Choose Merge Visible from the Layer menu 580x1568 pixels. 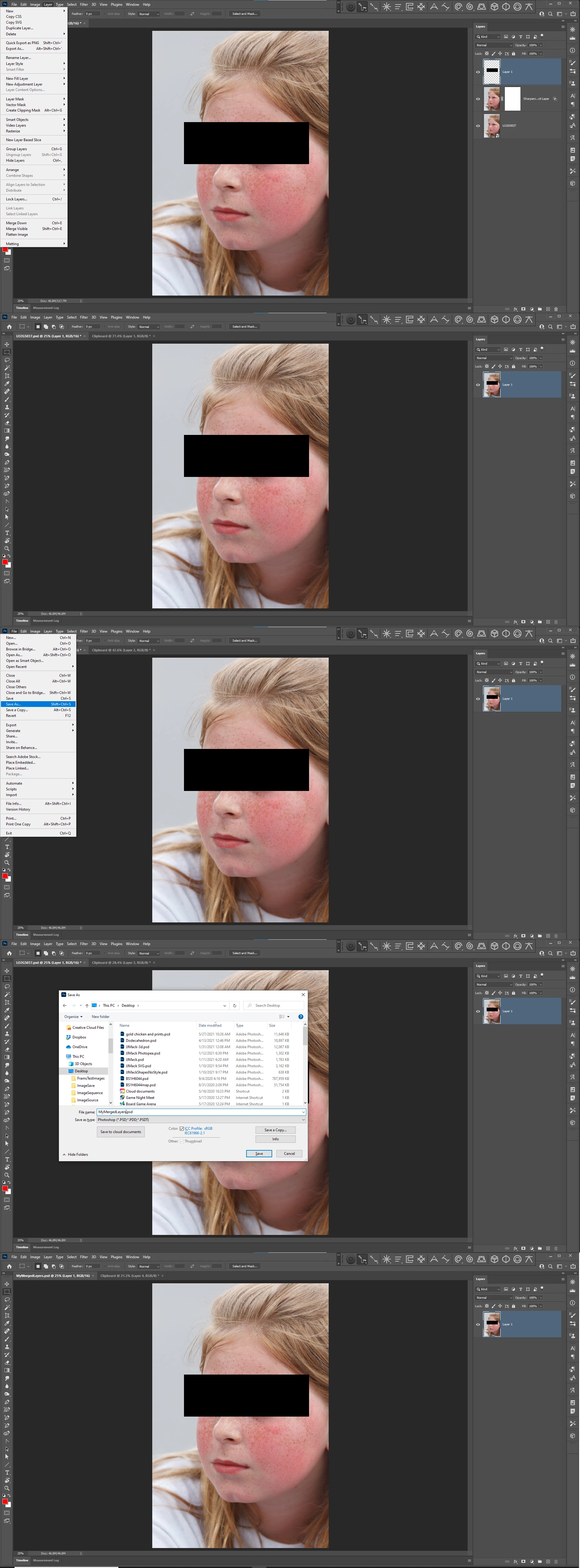click(16, 229)
